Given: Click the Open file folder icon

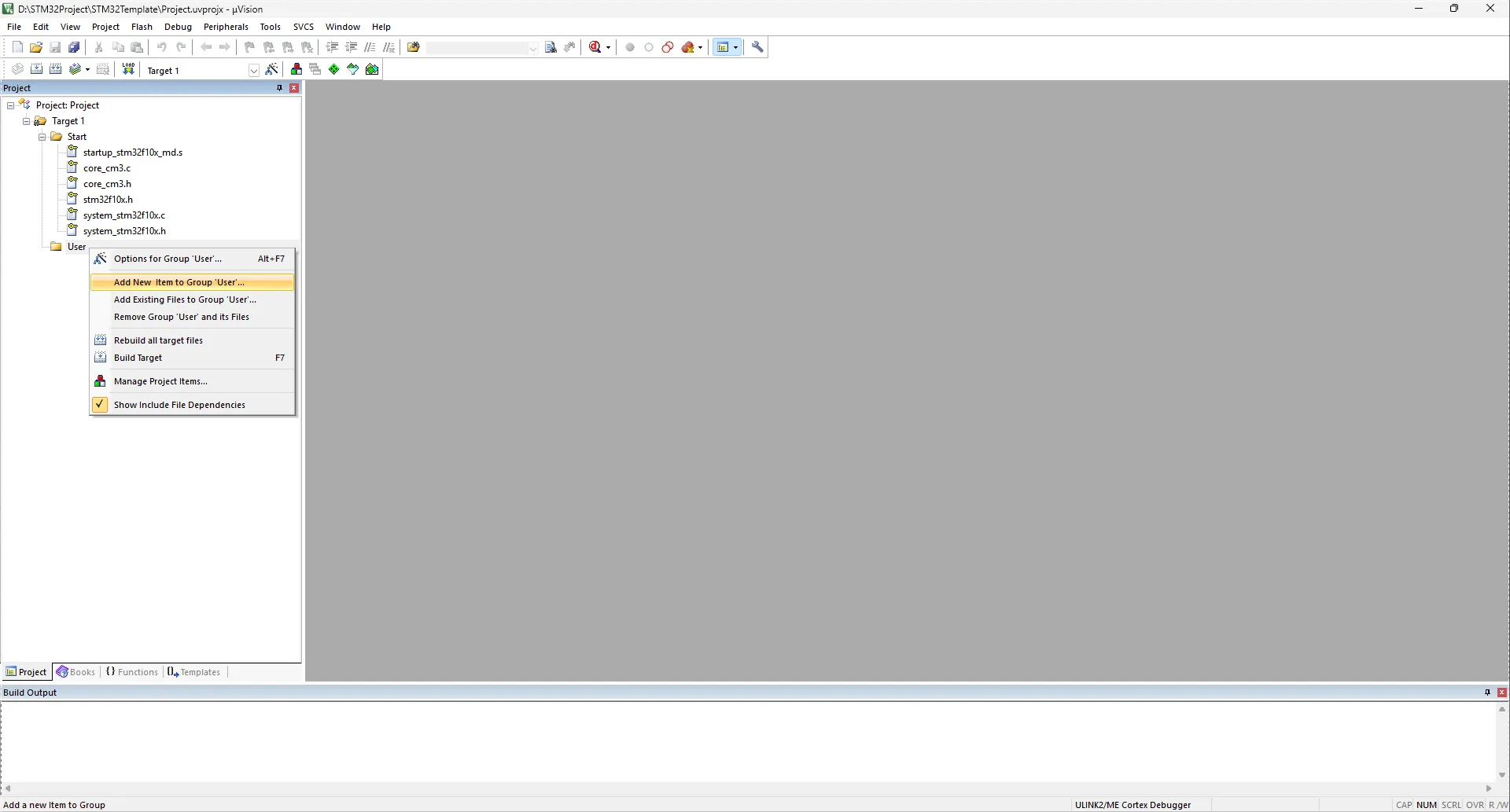Looking at the screenshot, I should pos(36,47).
